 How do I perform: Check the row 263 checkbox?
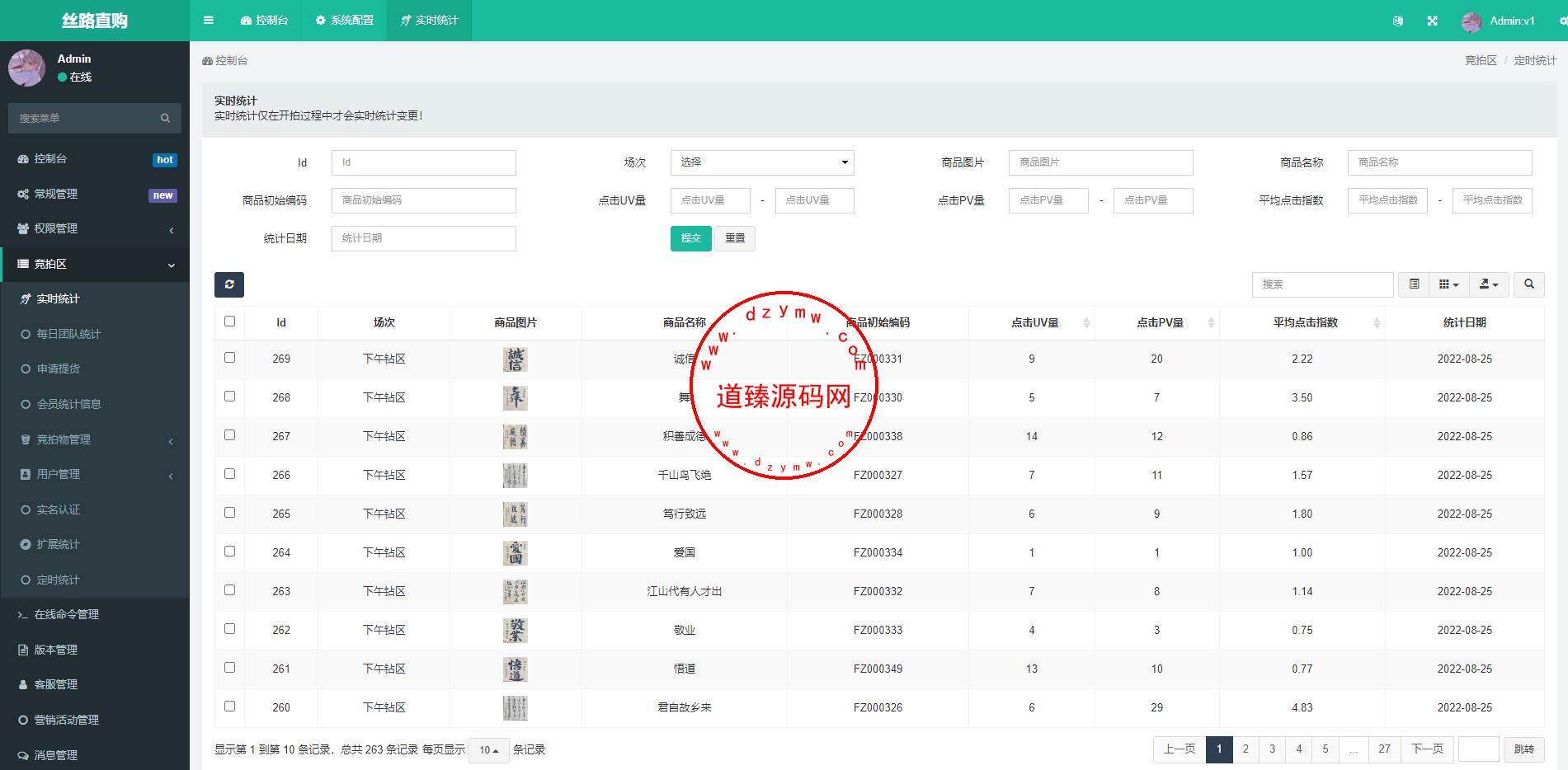tap(229, 590)
